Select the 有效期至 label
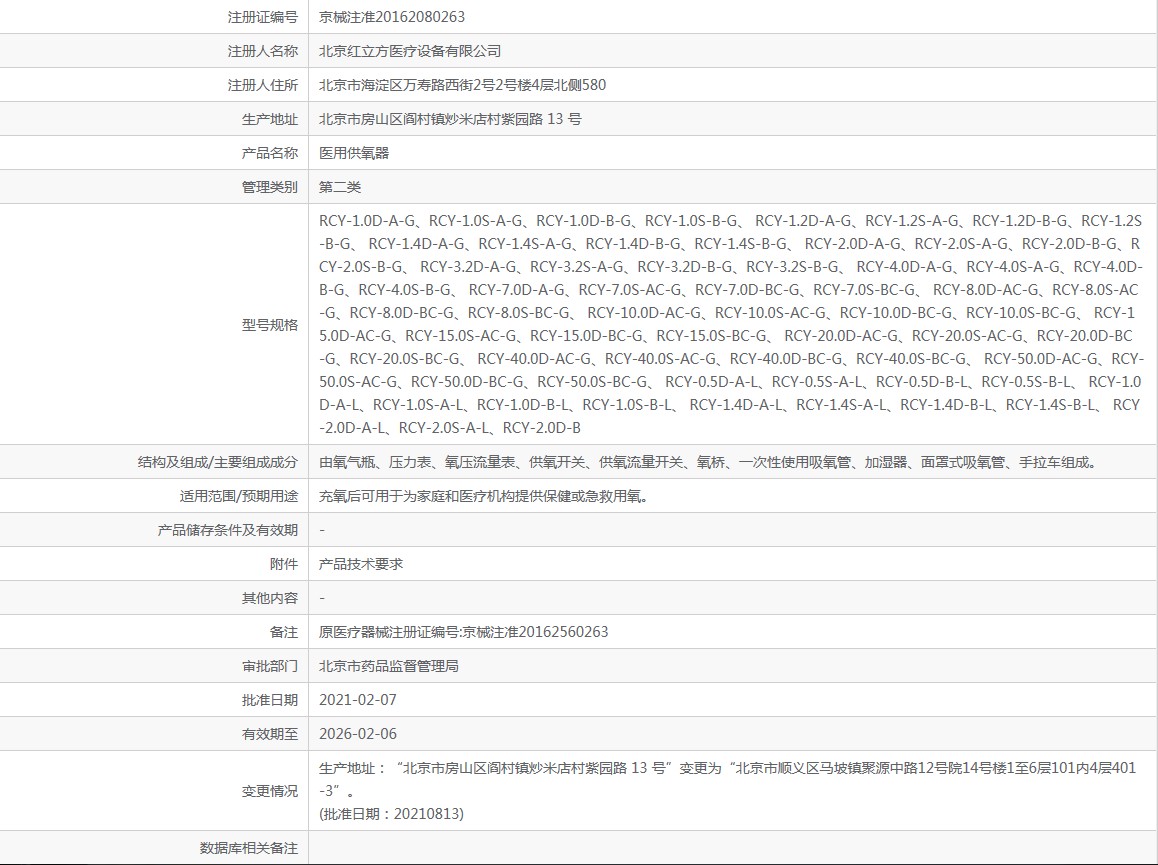Viewport: 1158px width, 865px height. coord(270,734)
